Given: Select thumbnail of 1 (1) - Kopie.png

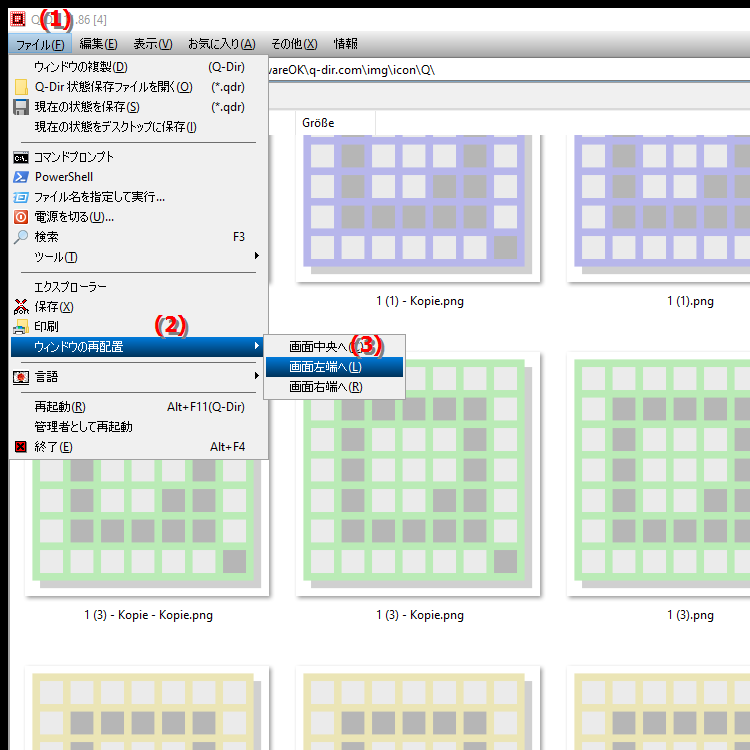Looking at the screenshot, I should 418,208.
